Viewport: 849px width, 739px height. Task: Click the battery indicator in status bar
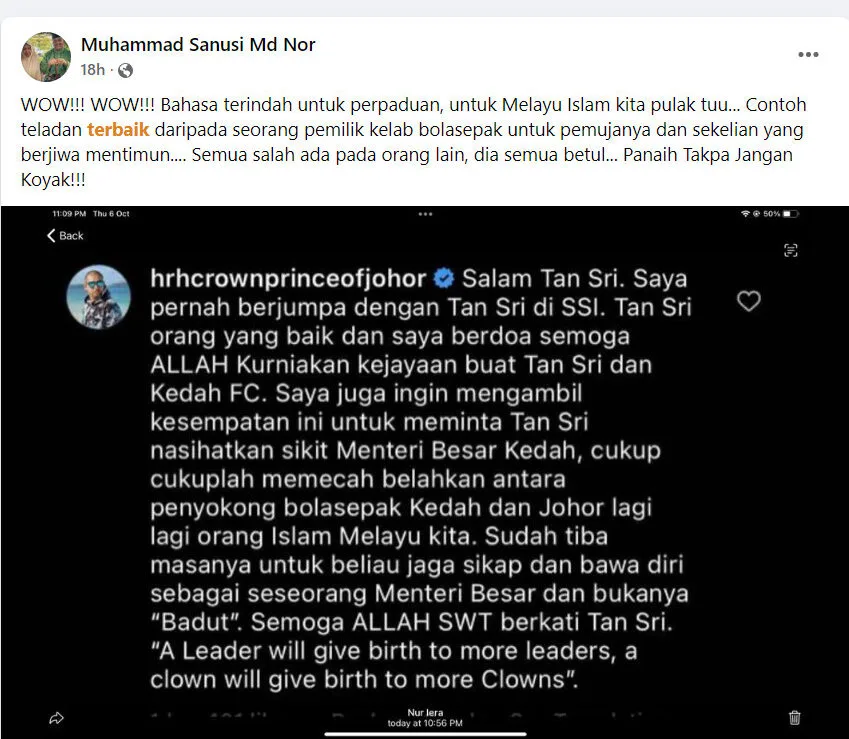tap(791, 214)
